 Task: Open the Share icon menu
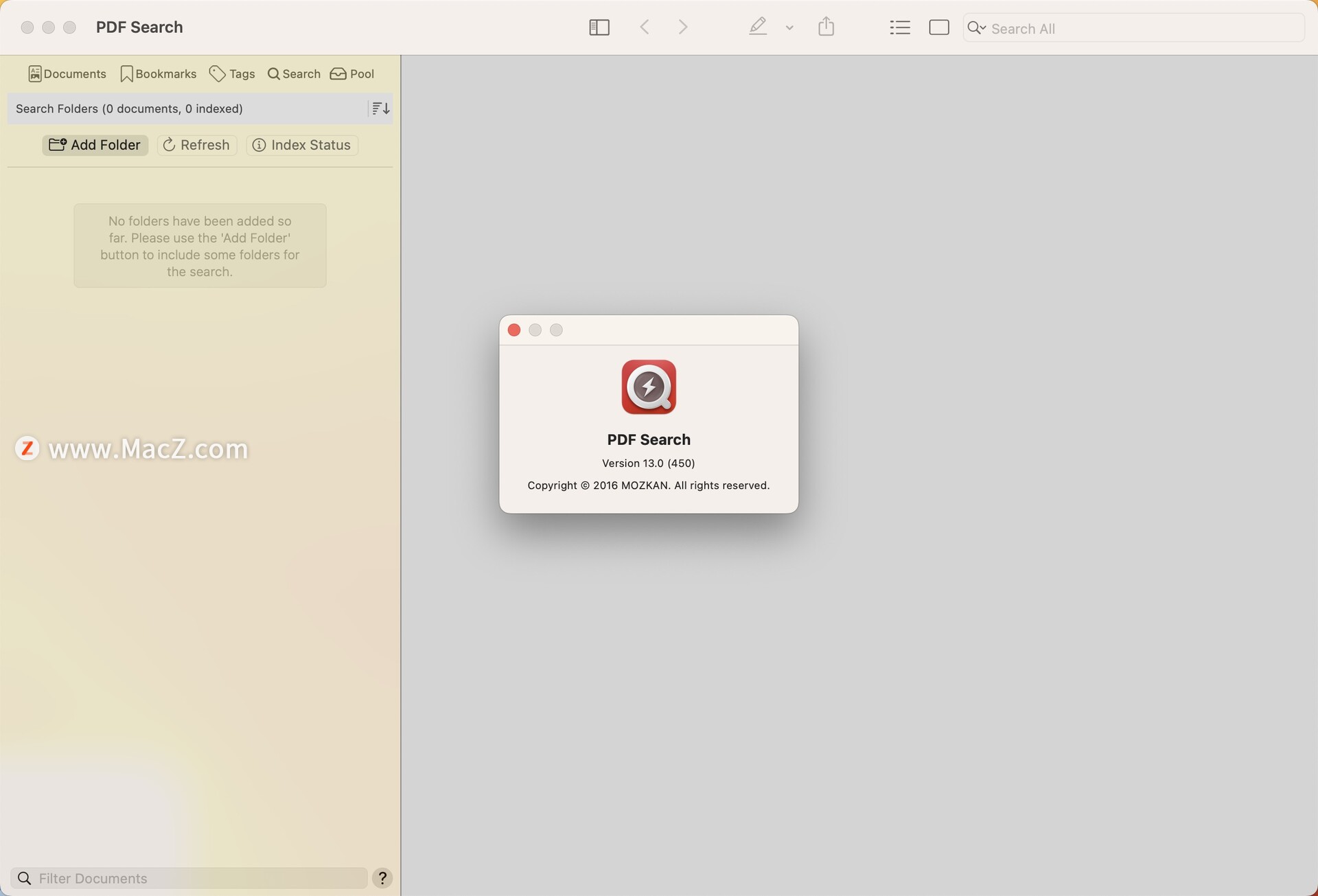[826, 27]
